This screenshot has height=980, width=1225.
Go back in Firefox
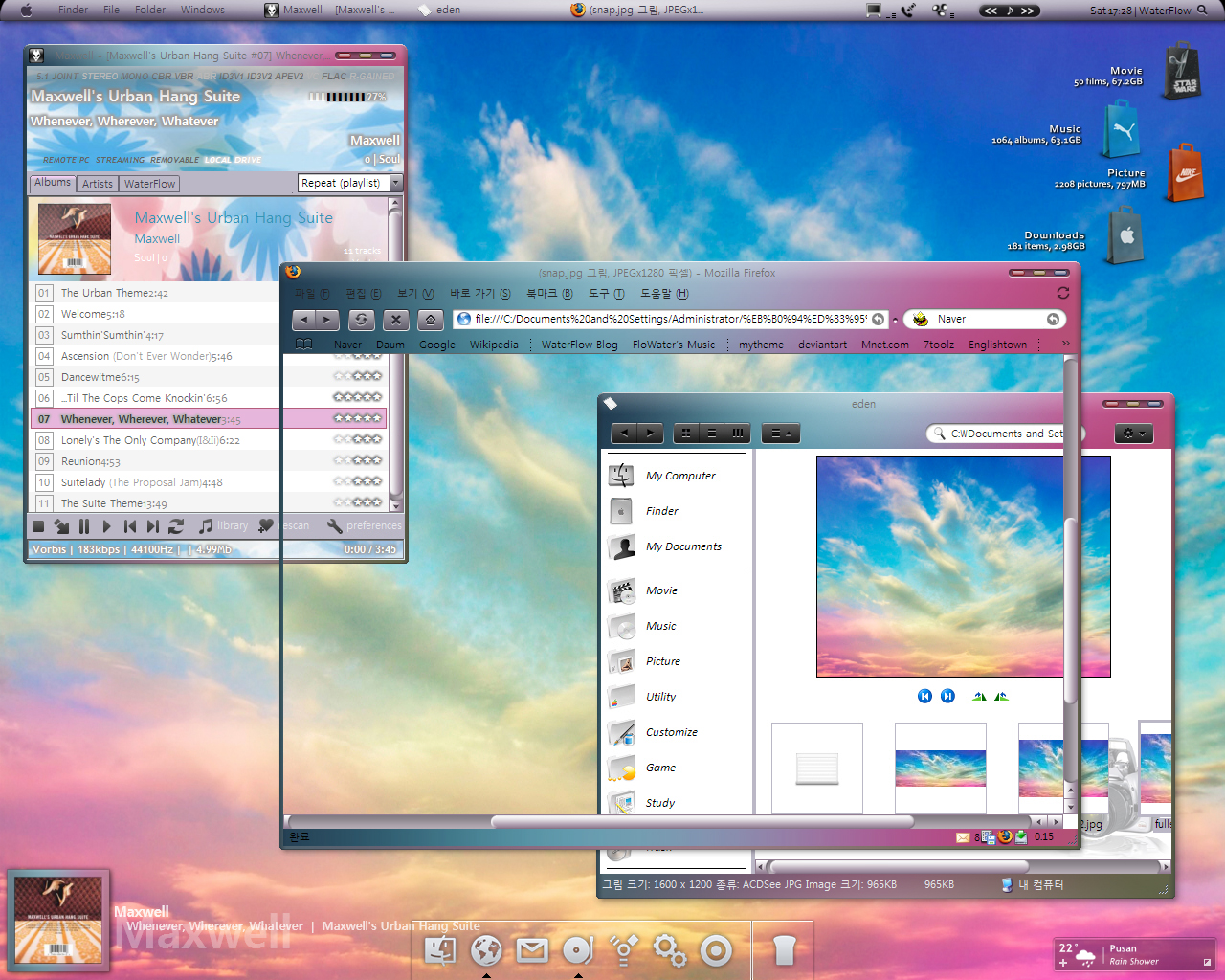point(304,320)
